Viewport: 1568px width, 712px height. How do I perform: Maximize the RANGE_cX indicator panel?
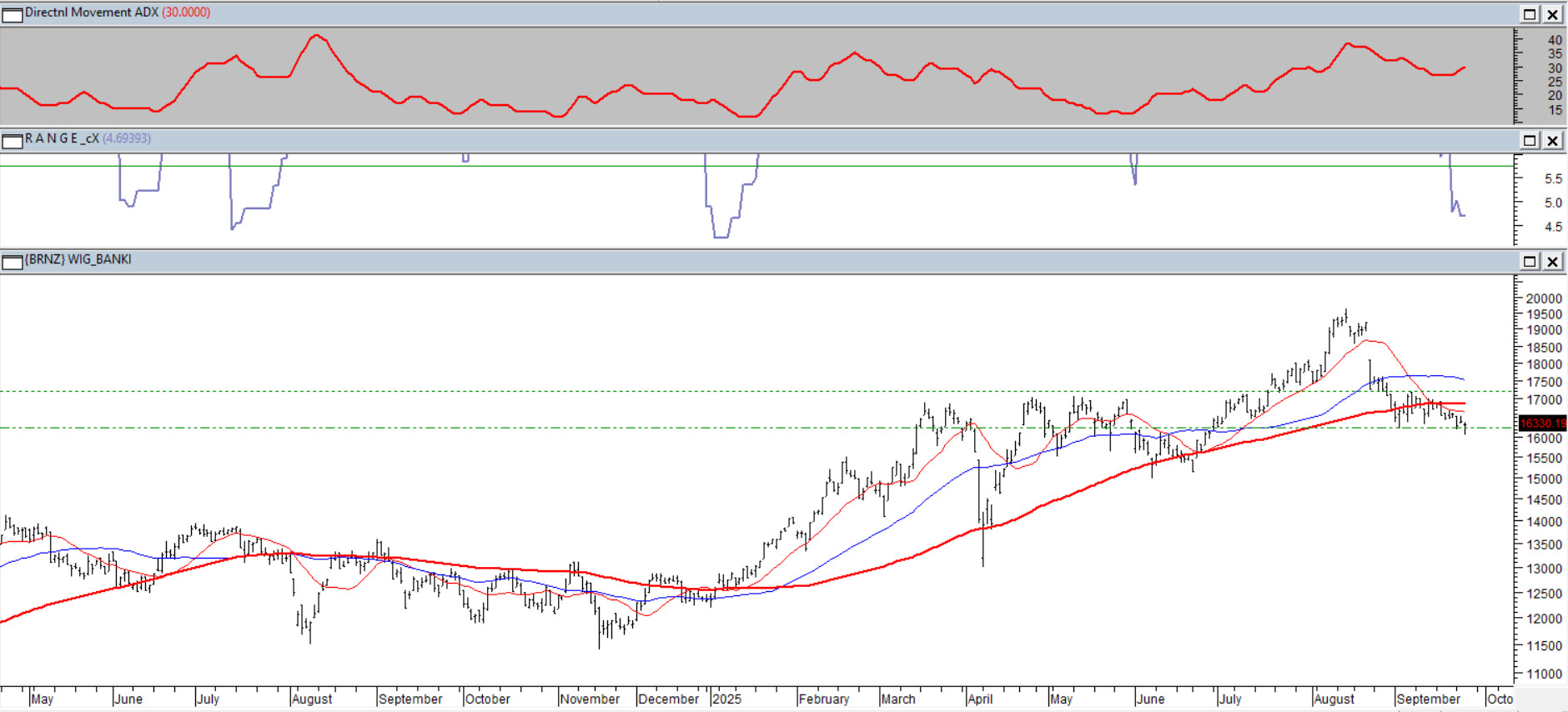[1530, 140]
